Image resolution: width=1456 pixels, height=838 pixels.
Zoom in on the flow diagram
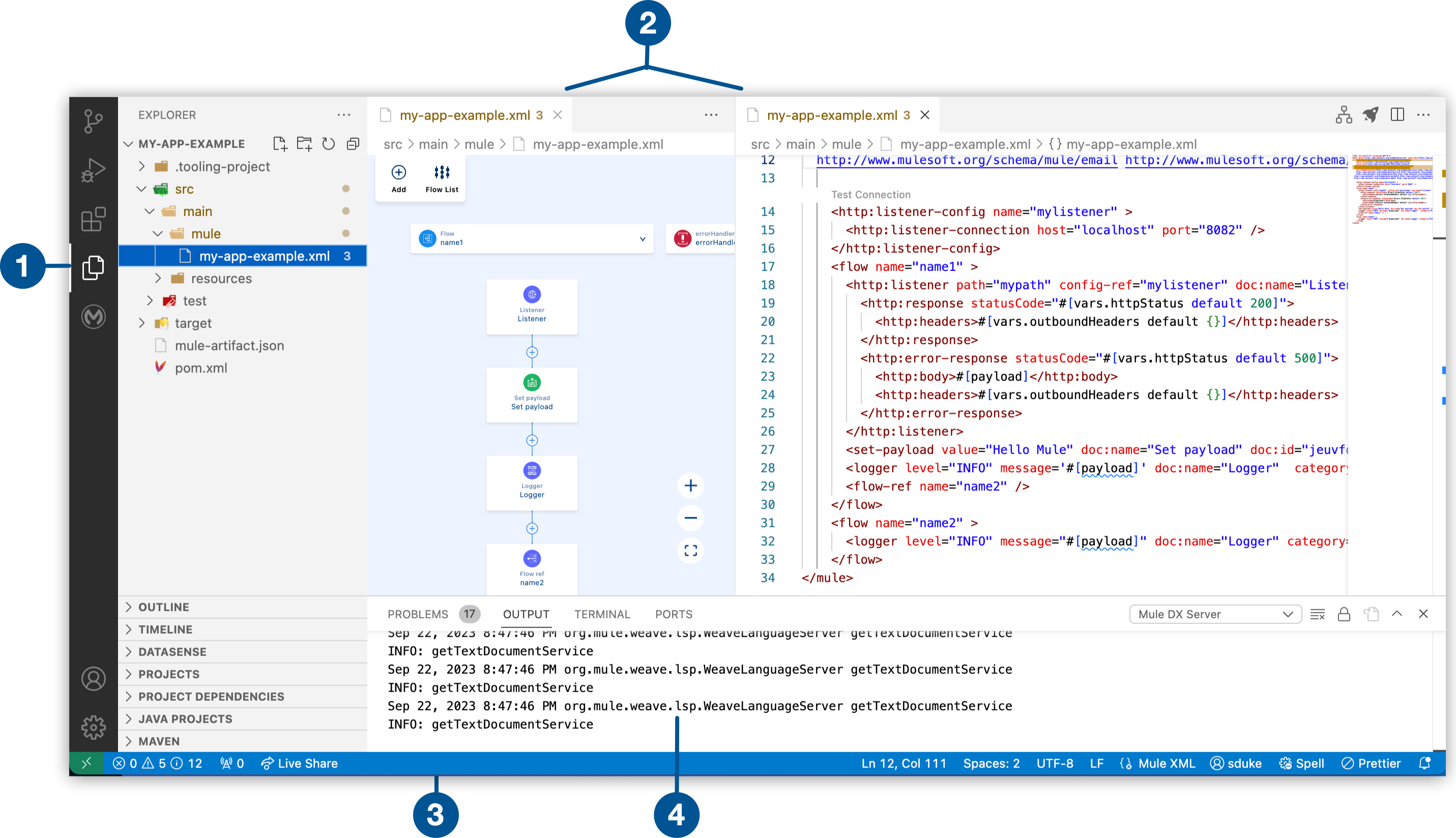[x=690, y=485]
